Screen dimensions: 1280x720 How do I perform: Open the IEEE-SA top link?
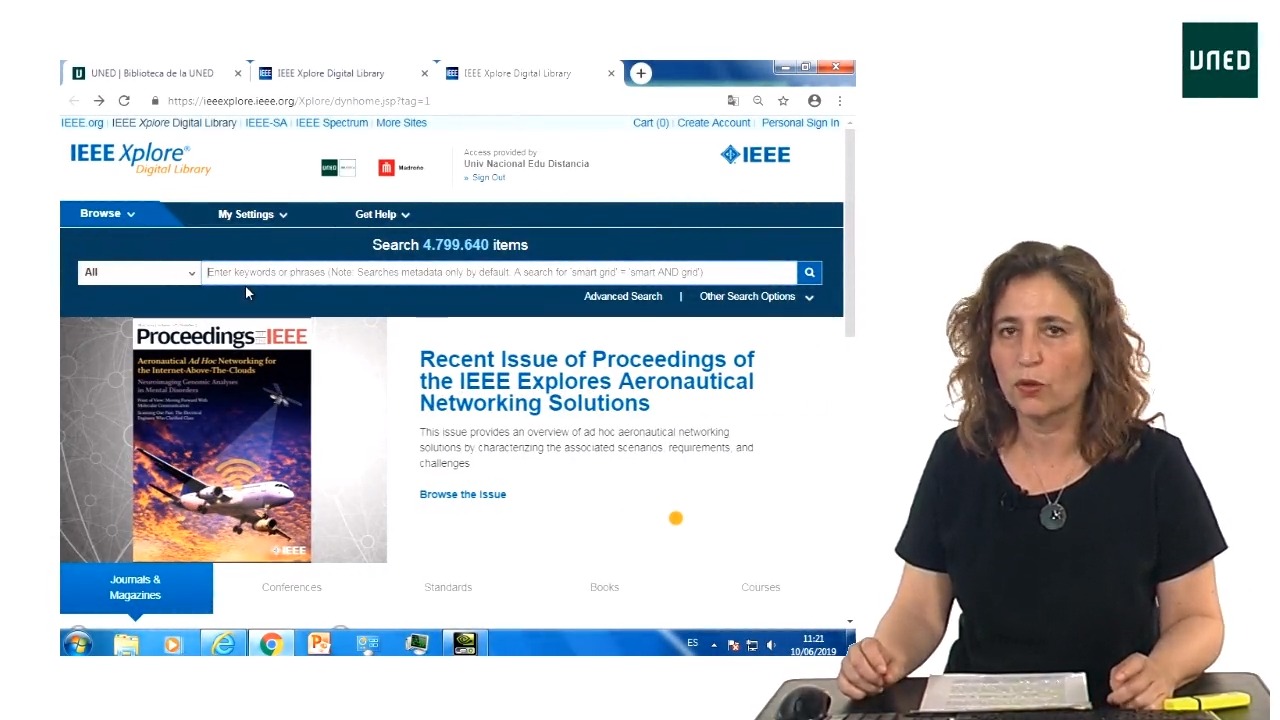click(x=266, y=123)
